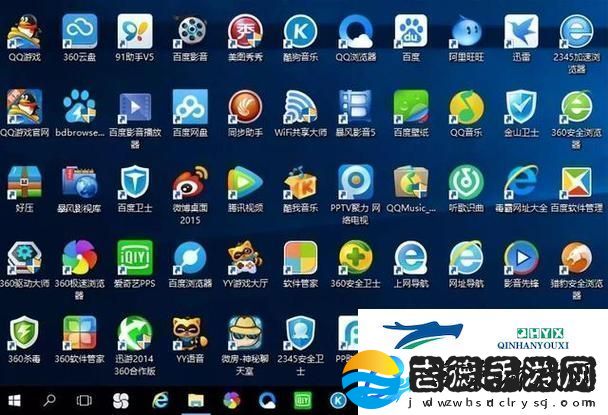608x415 pixels.
Task: Launch the QQ浏览器 desktop shortcut
Action: pyautogui.click(x=356, y=32)
